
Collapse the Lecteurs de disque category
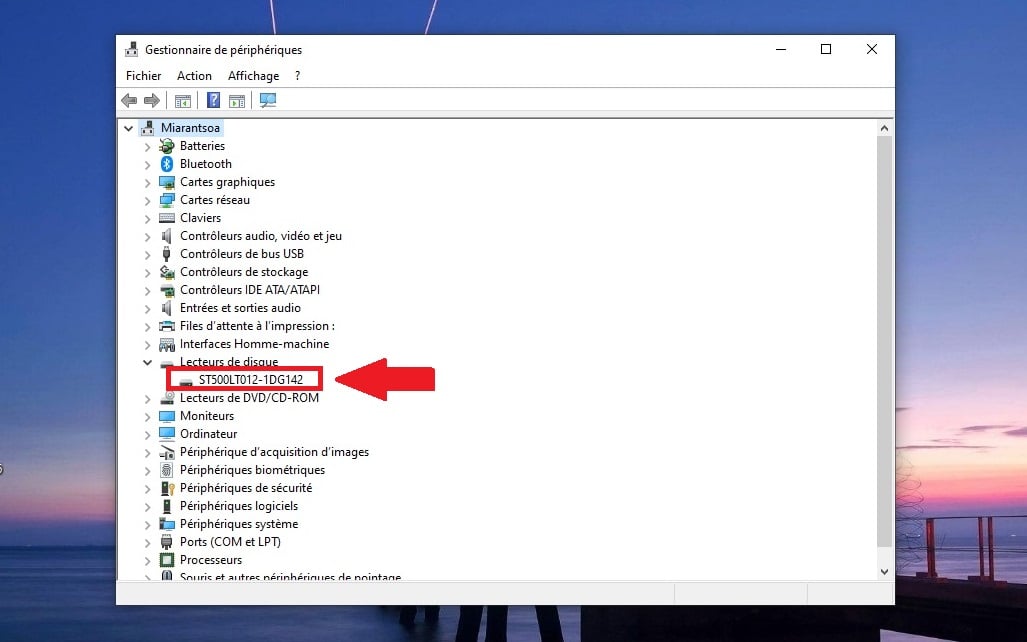click(147, 361)
